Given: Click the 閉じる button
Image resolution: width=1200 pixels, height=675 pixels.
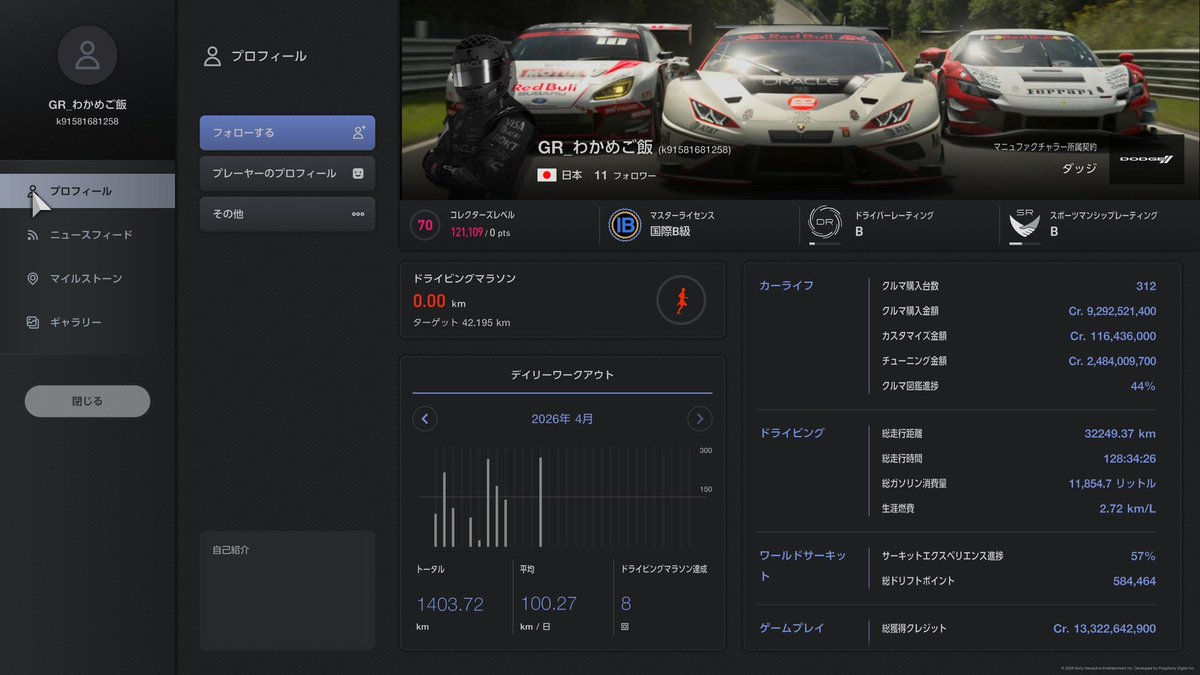Looking at the screenshot, I should click(87, 401).
